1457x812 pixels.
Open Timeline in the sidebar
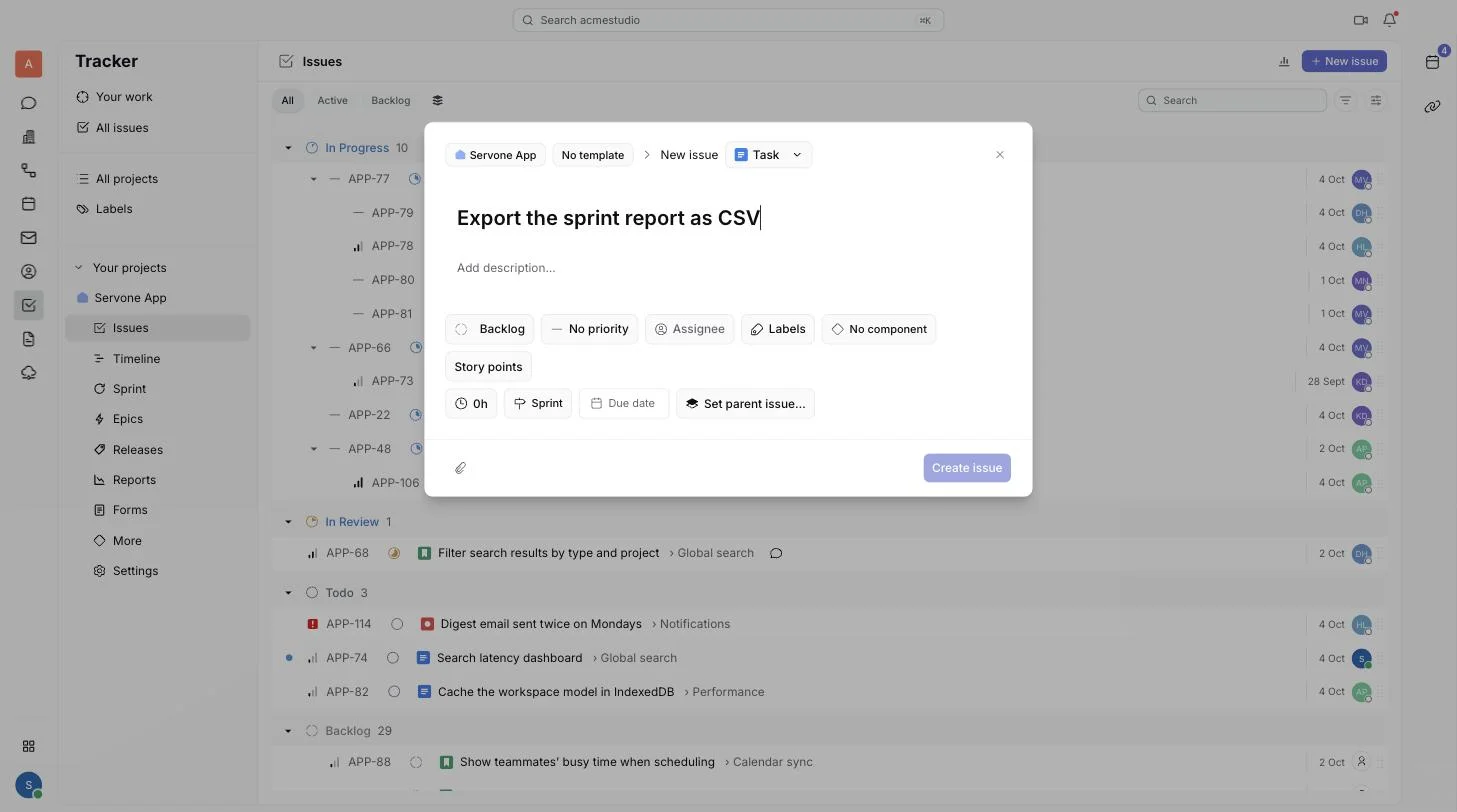click(x=136, y=358)
